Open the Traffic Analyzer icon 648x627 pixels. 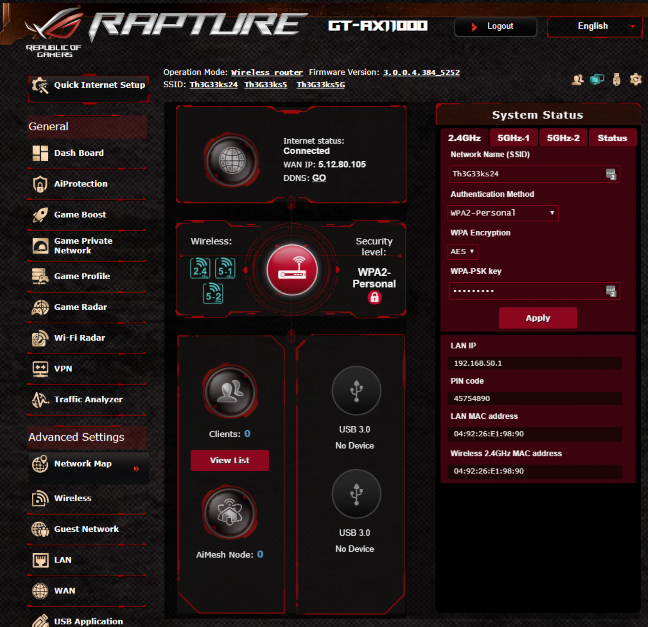[x=40, y=399]
